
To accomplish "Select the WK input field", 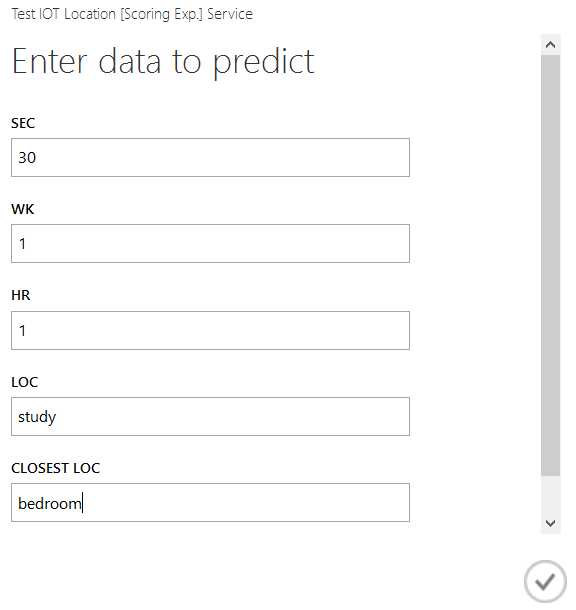I will (210, 244).
